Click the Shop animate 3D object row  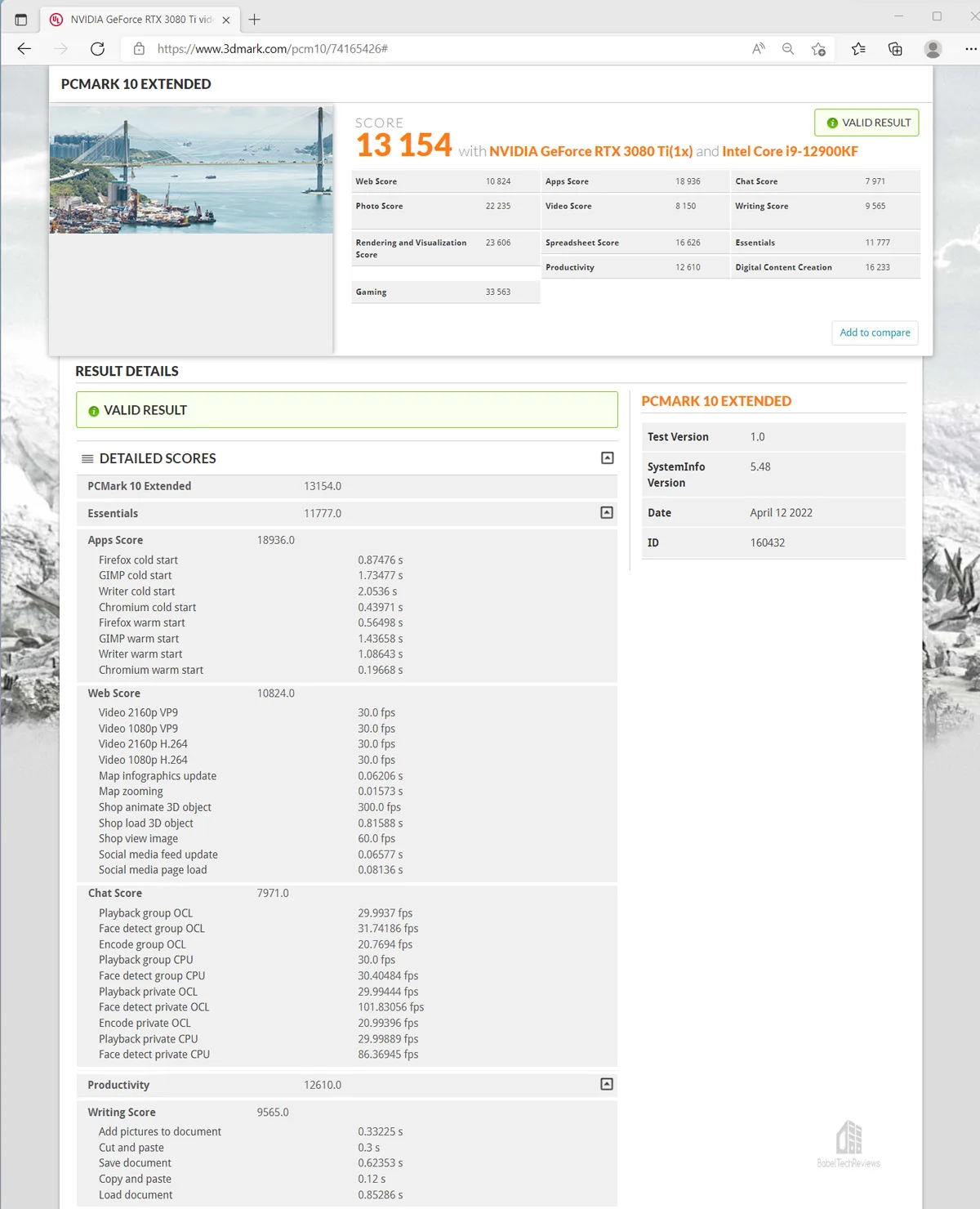point(347,807)
